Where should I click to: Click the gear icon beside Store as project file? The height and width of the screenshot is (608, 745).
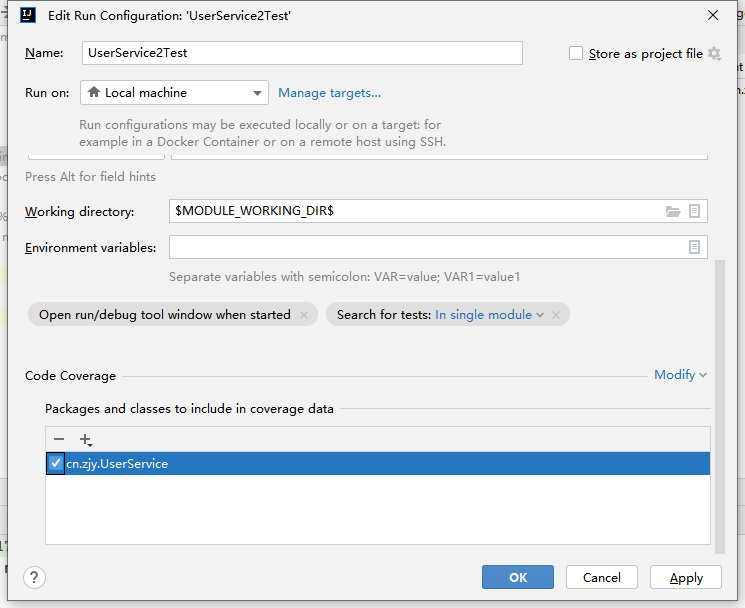click(x=714, y=54)
